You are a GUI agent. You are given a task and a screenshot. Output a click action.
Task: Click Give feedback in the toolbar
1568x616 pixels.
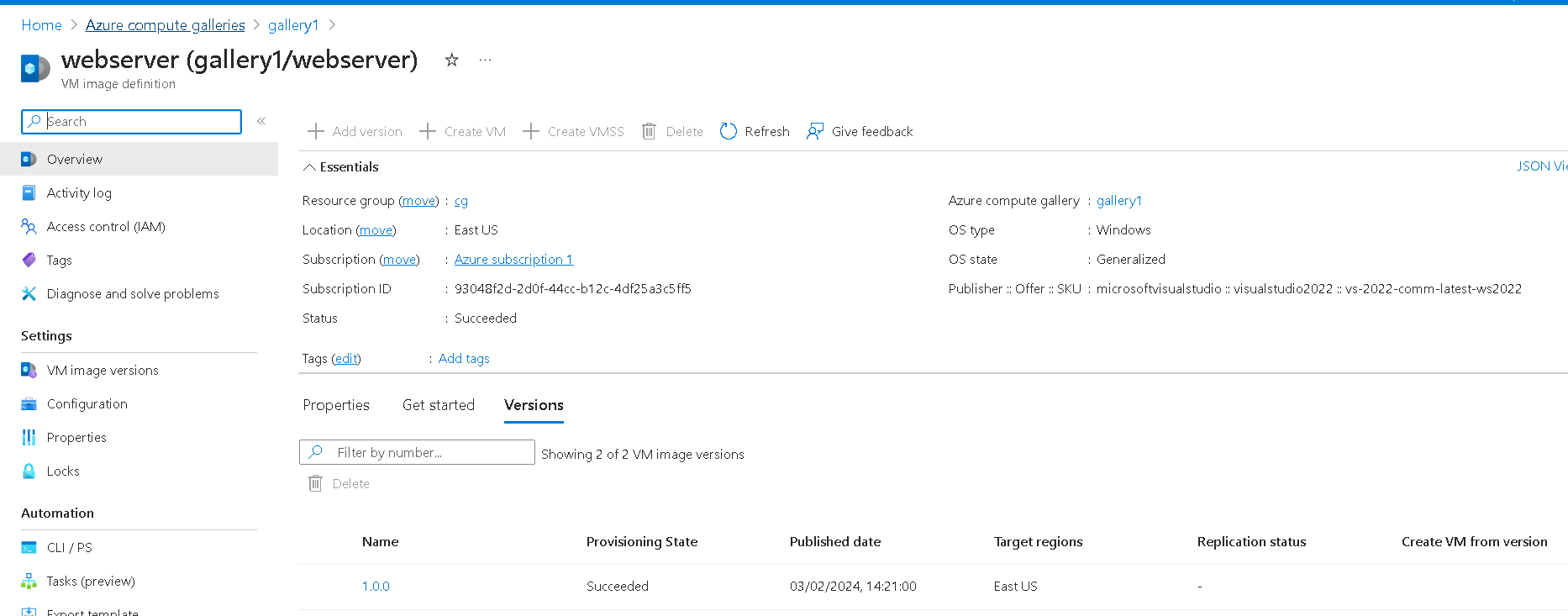(860, 131)
